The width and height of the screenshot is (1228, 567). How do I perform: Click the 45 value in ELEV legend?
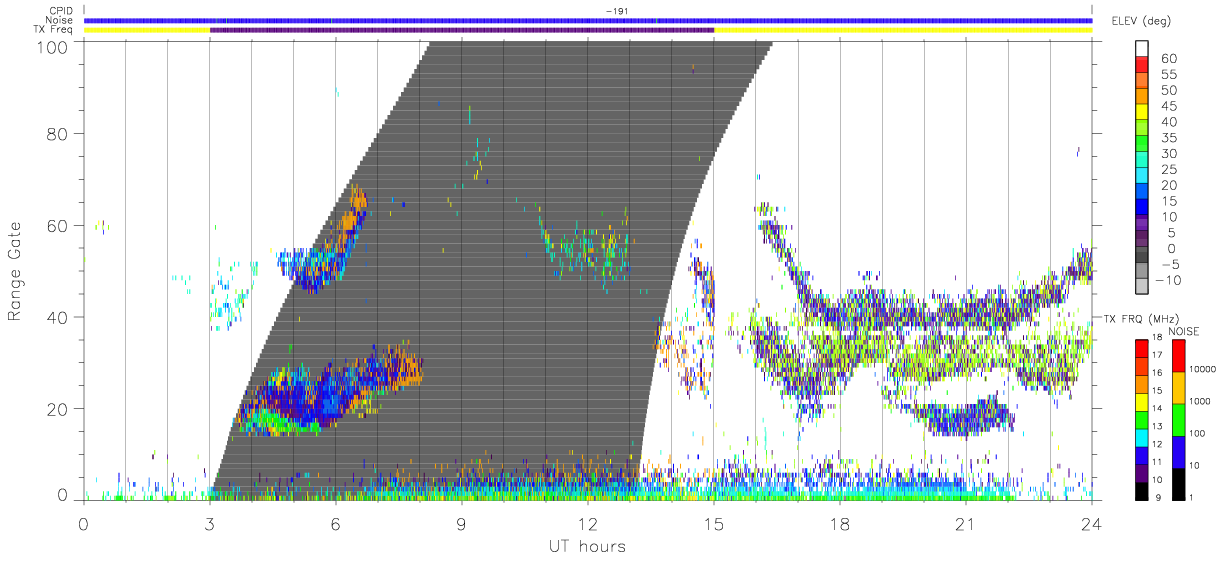1168,106
